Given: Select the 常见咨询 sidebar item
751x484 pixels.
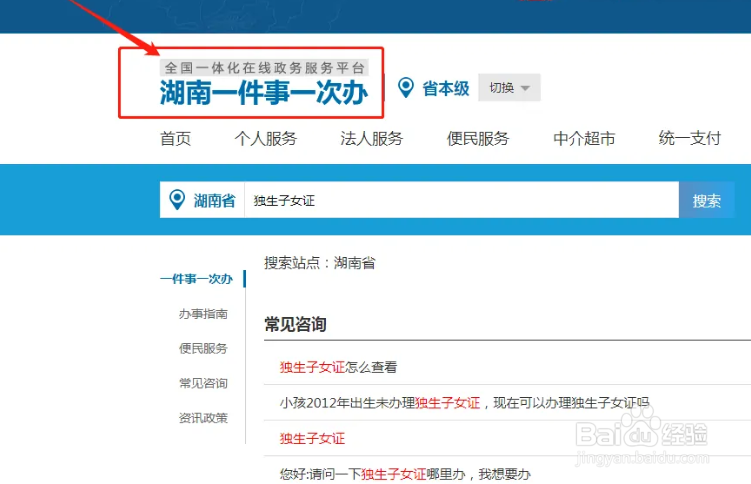Looking at the screenshot, I should [x=203, y=383].
